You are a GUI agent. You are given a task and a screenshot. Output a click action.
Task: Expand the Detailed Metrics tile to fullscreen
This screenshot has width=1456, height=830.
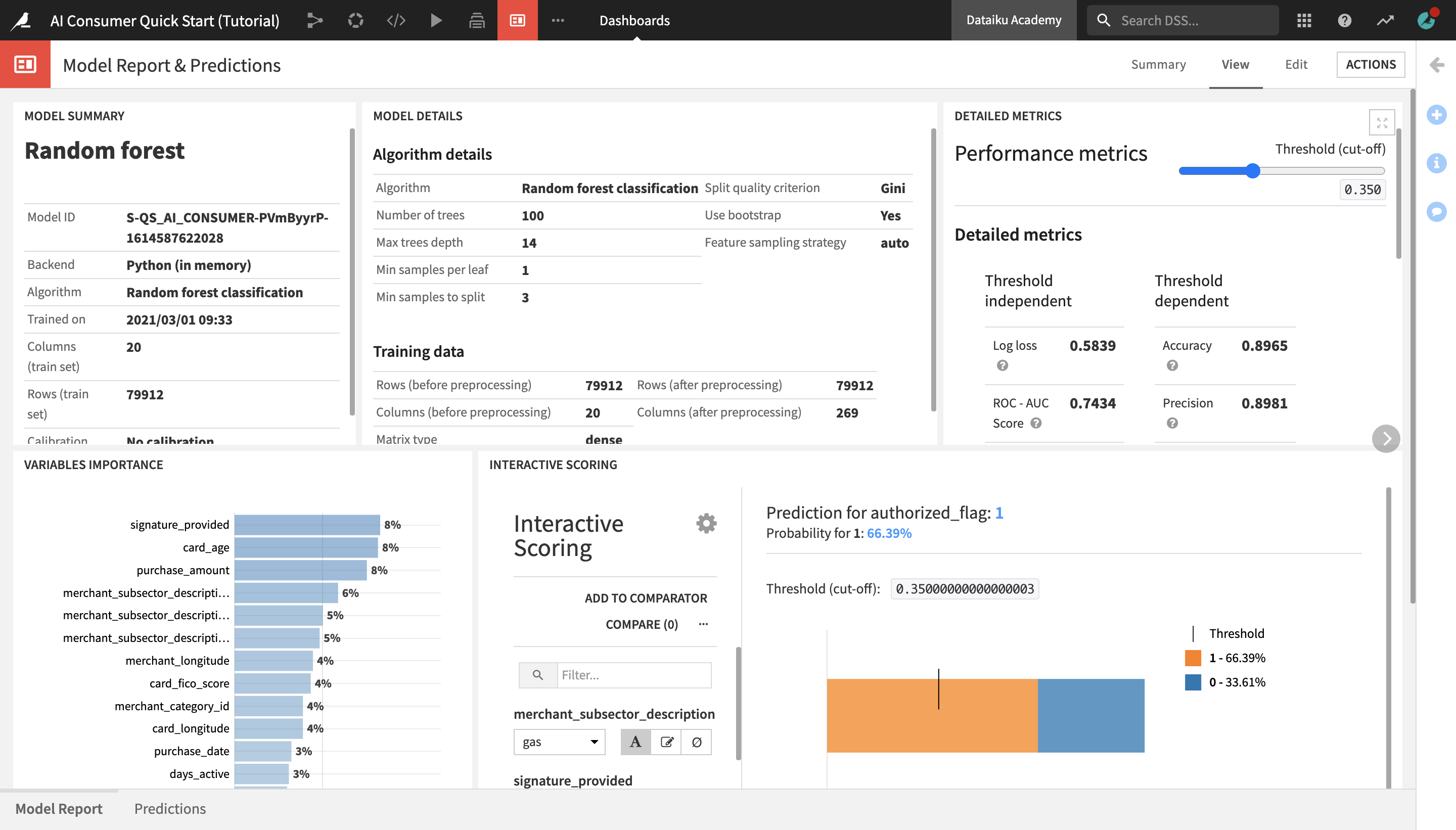[1381, 122]
